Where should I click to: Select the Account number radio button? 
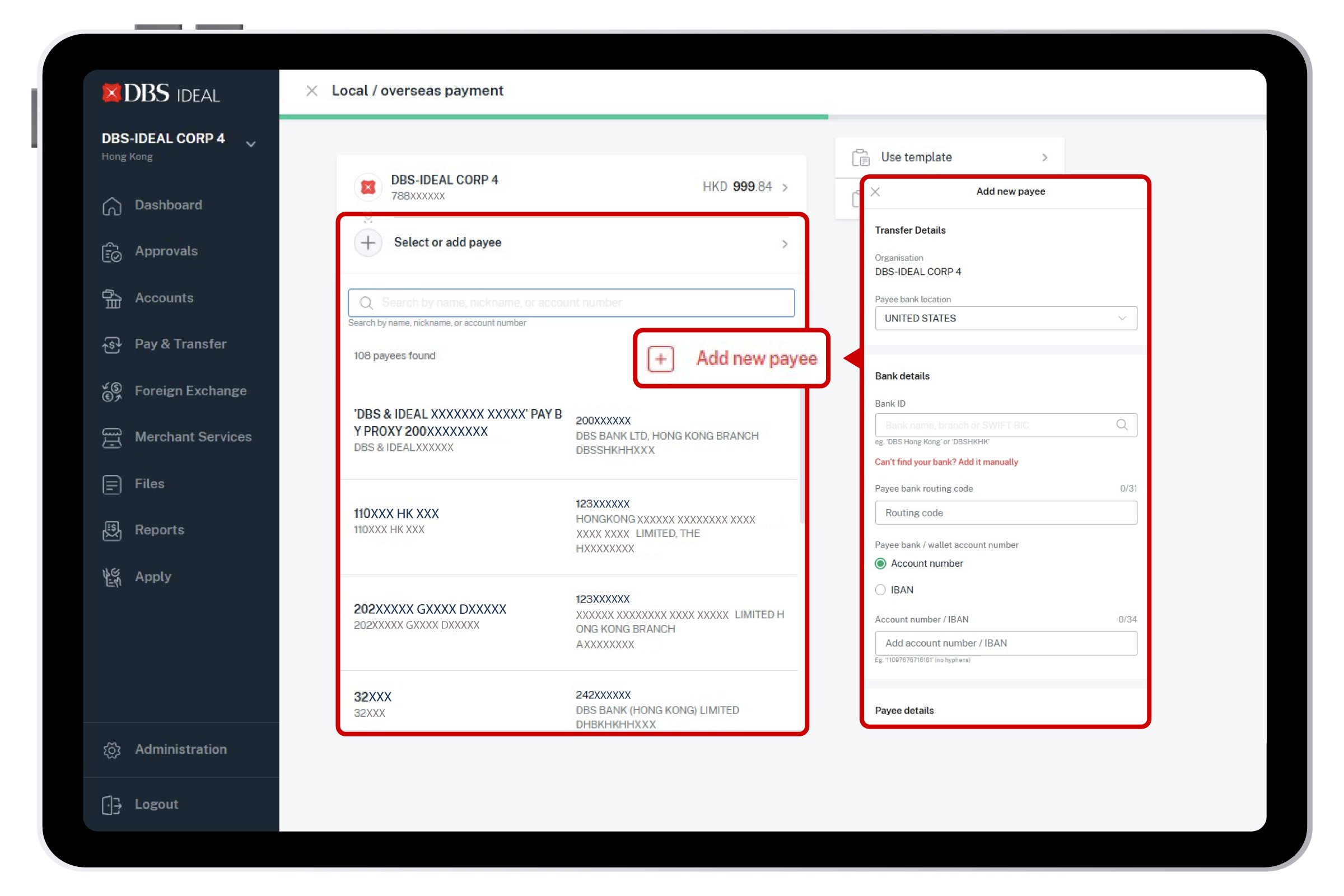(x=880, y=563)
